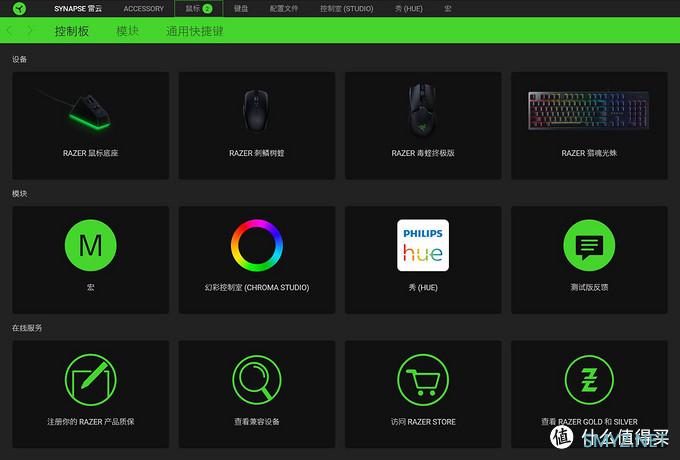Click the register warranty pencil icon

coord(91,380)
